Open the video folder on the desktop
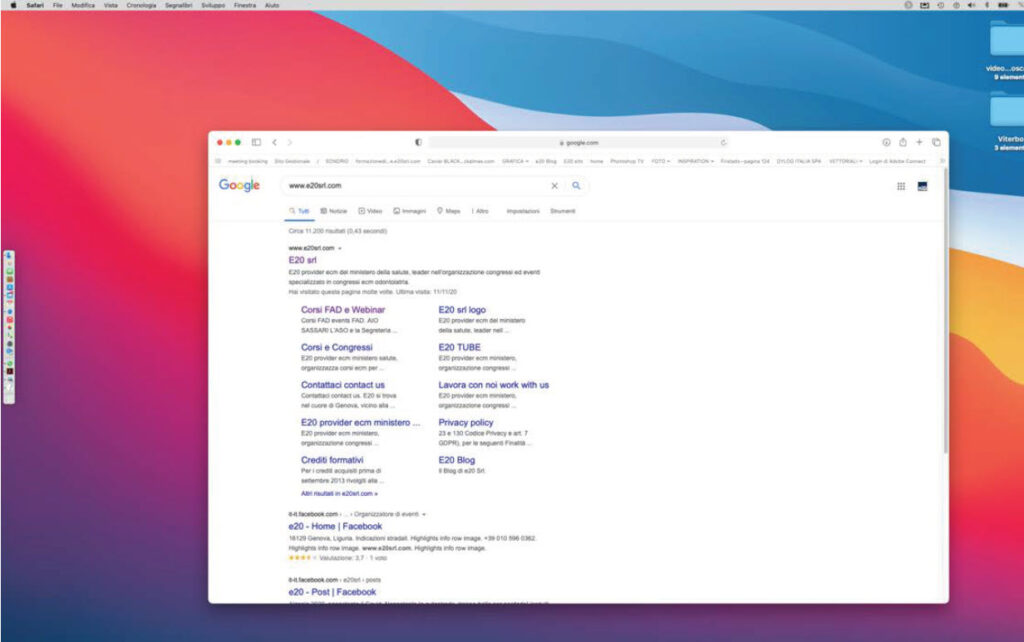Viewport: 1024px width, 642px height. click(1006, 38)
